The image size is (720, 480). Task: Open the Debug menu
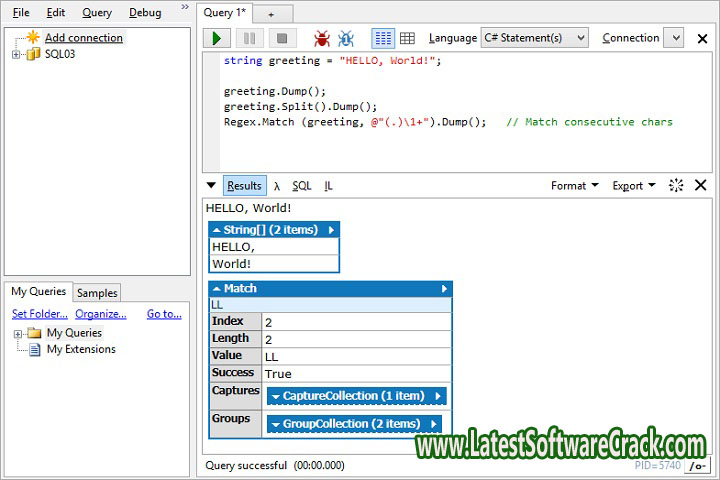click(145, 12)
